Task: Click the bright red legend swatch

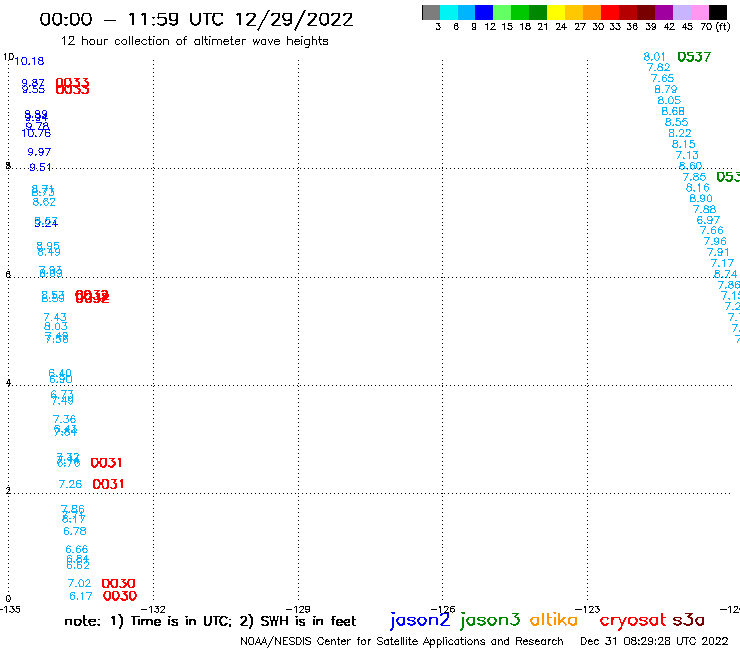Action: (610, 12)
